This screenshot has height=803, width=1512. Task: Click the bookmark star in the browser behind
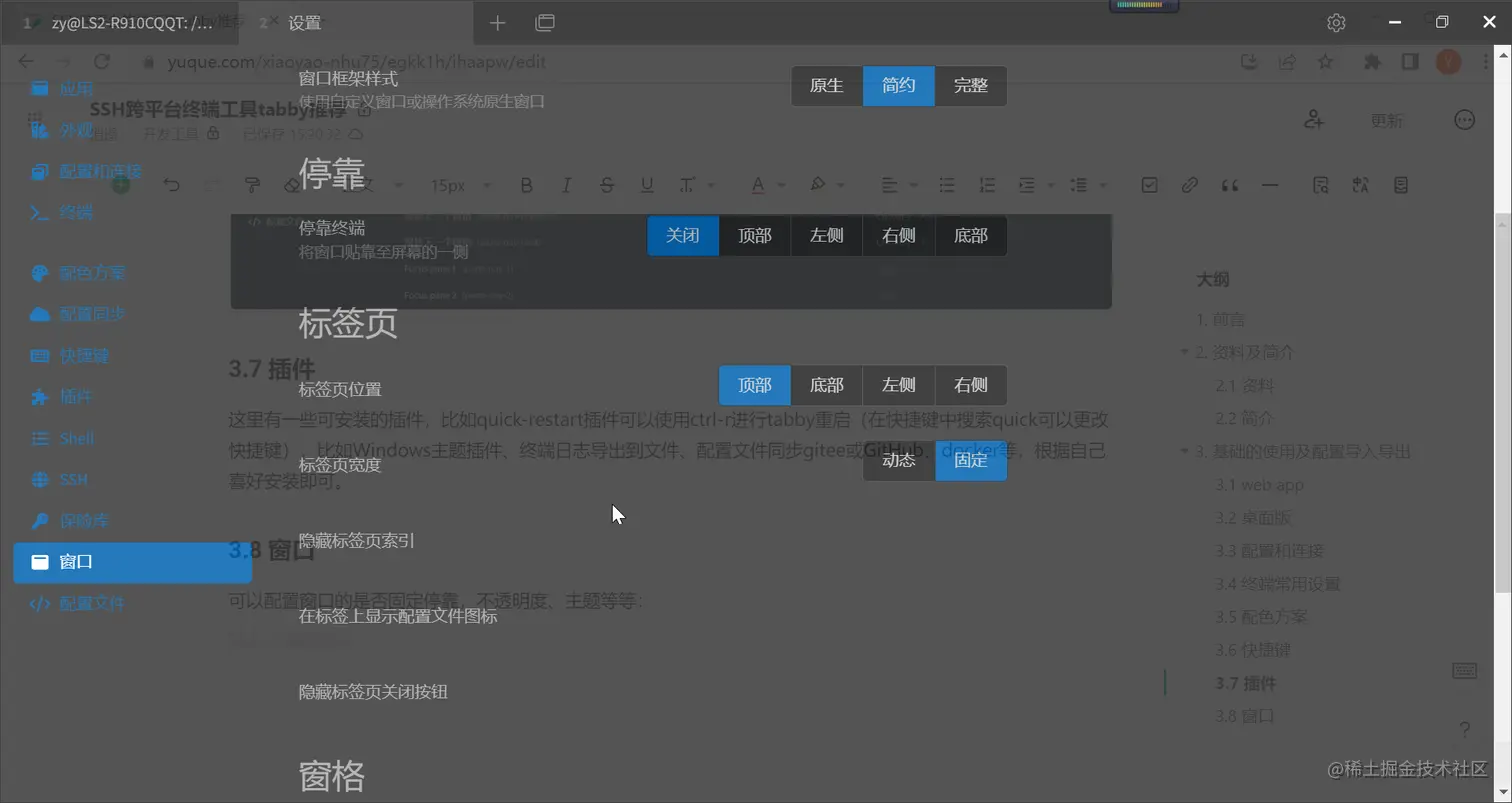point(1325,62)
